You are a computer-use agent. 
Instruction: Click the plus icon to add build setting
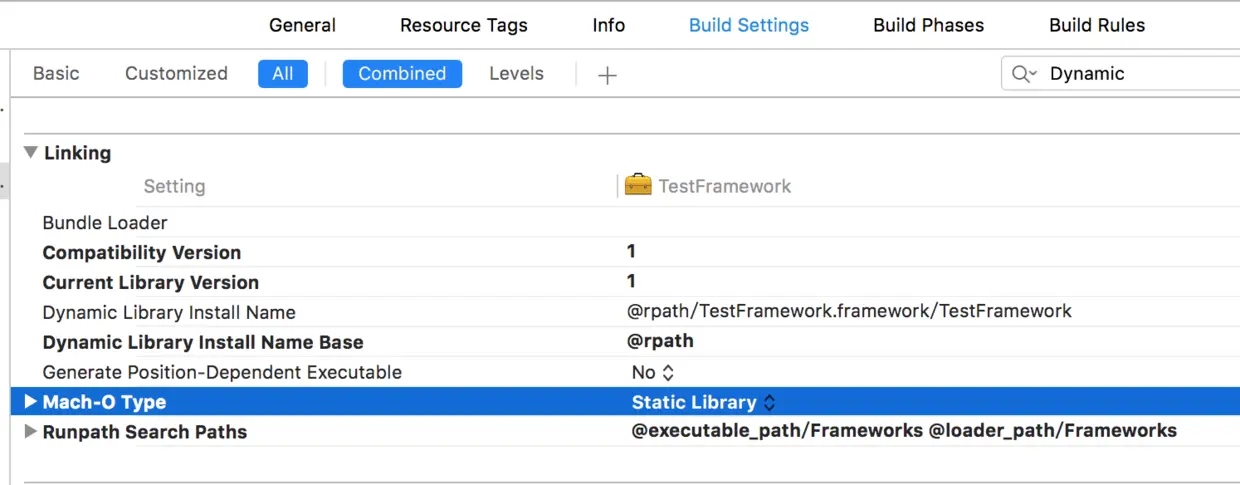pyautogui.click(x=607, y=75)
